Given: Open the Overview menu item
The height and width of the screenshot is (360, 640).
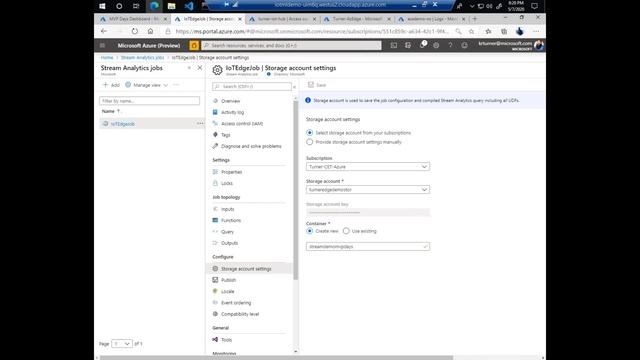Looking at the screenshot, I should coord(230,101).
